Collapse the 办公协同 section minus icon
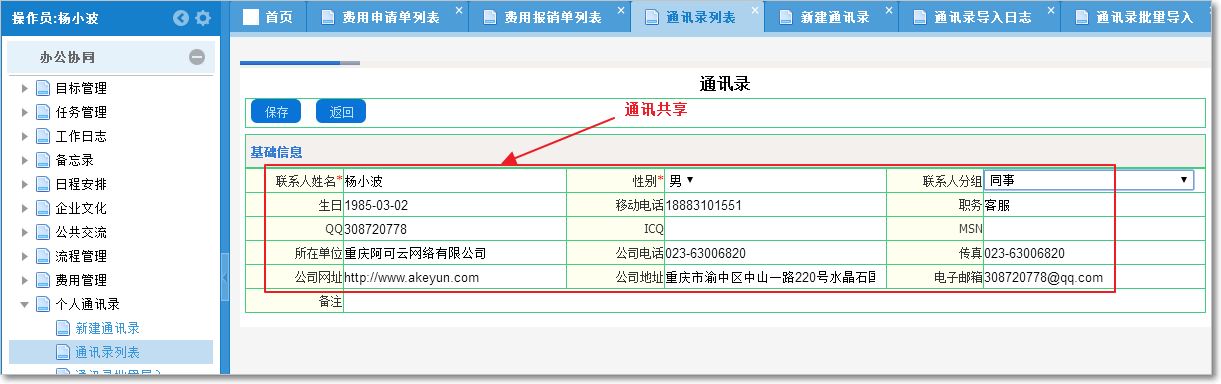Viewport: 1221px width, 384px height. [197, 58]
